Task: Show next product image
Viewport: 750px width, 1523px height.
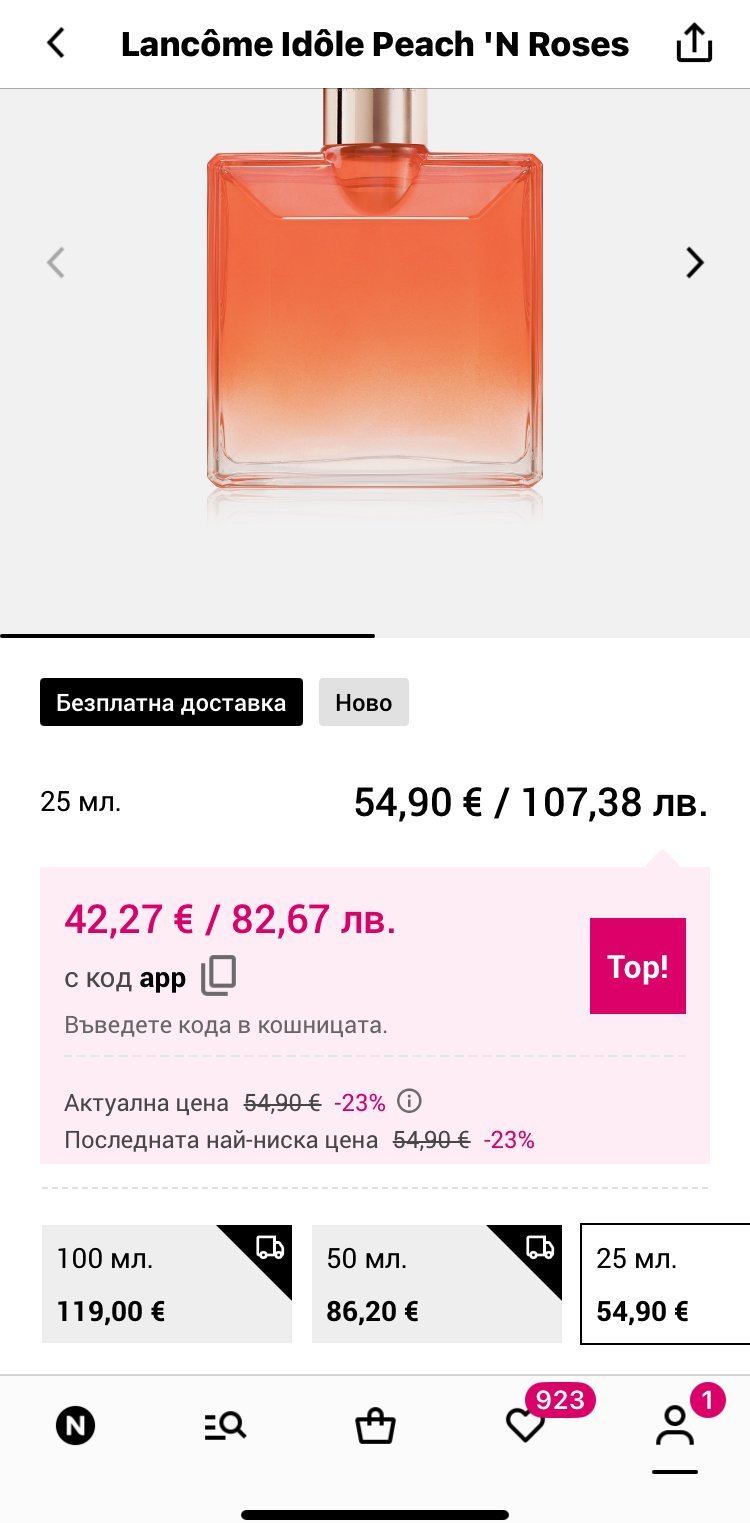Action: 694,262
